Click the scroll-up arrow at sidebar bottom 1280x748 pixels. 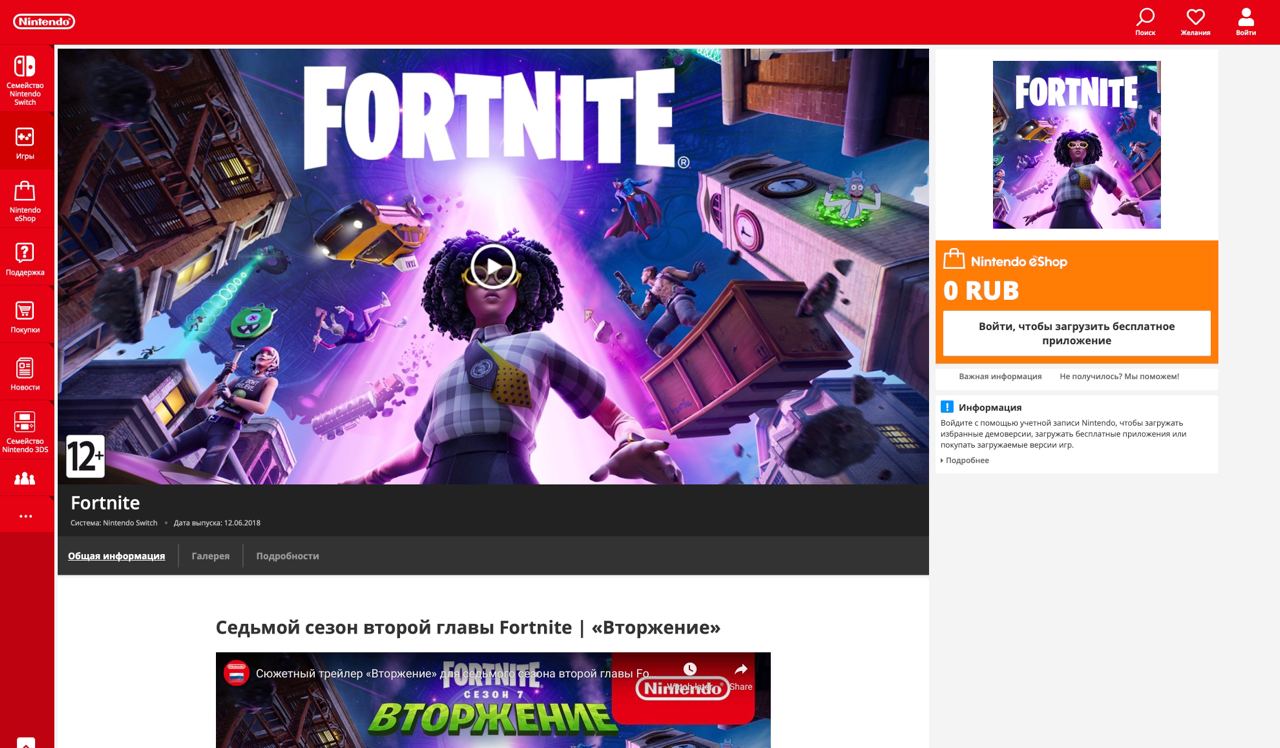click(26, 742)
